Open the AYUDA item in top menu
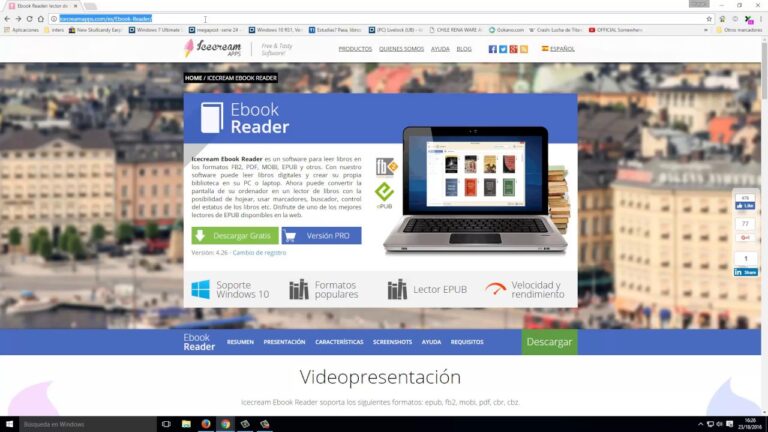Viewport: 768px width, 432px height. click(440, 49)
